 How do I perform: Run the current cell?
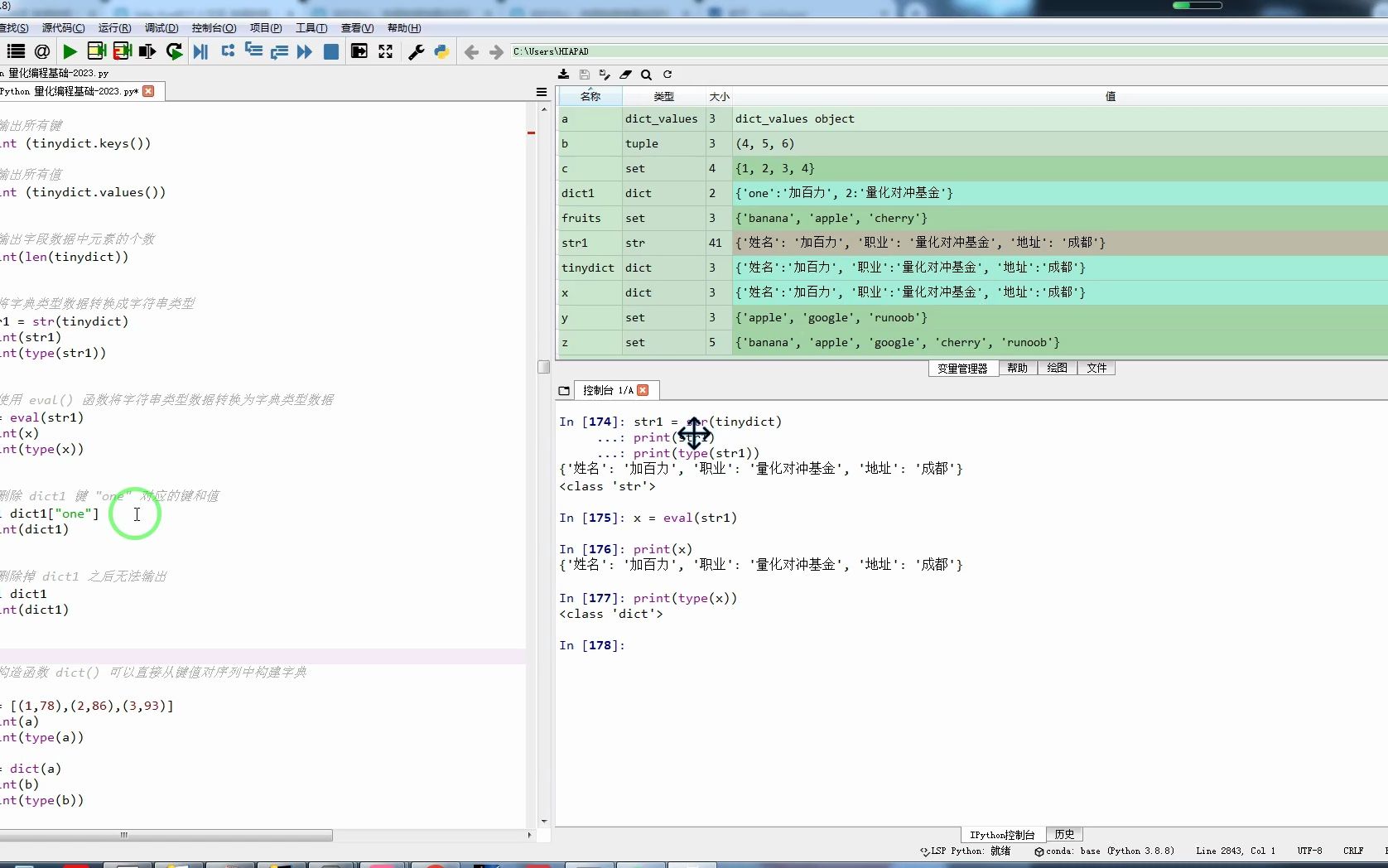(96, 51)
